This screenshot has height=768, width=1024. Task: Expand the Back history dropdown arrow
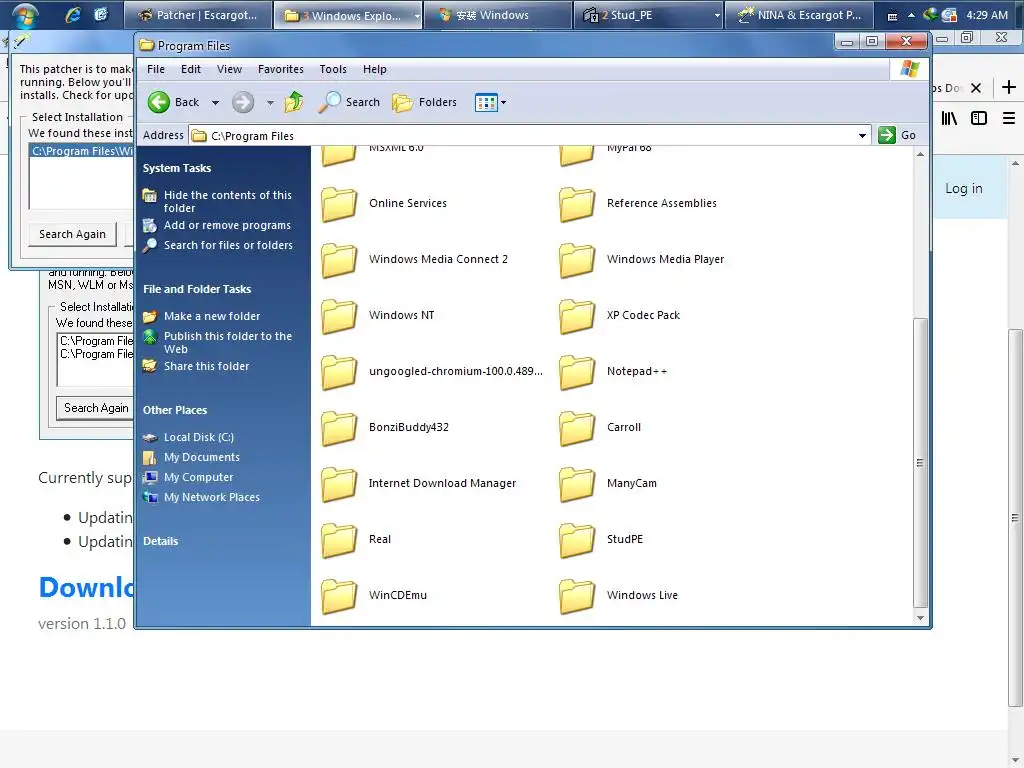pos(215,103)
